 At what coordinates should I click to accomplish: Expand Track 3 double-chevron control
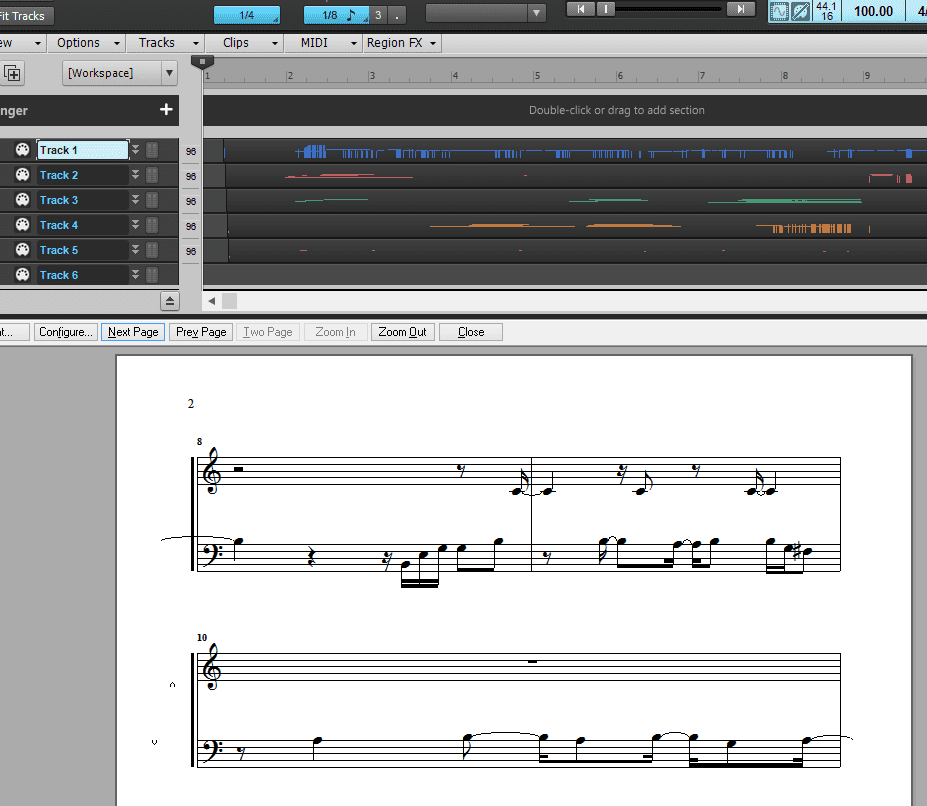(135, 200)
